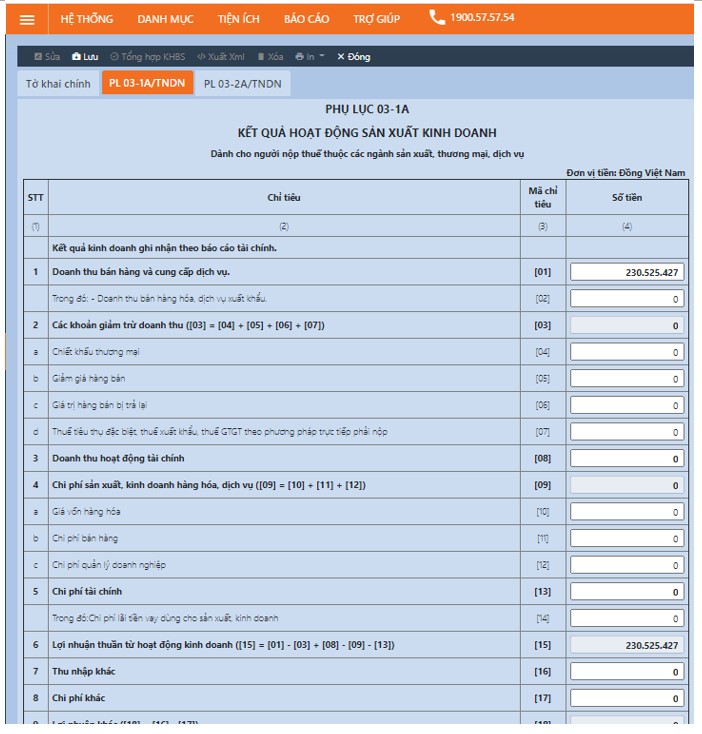Click the Sửa edit button
Screen dimensions: 702x734
click(47, 57)
